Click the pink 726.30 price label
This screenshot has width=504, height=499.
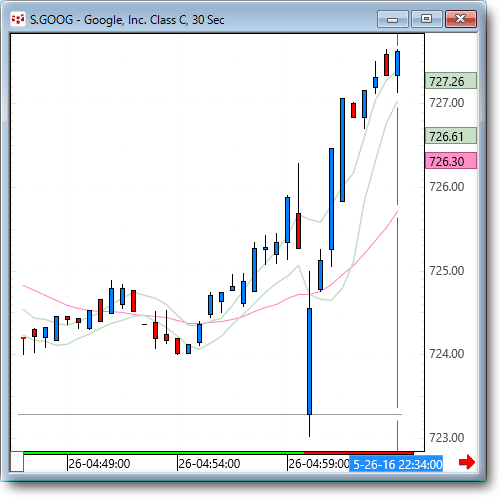point(451,161)
